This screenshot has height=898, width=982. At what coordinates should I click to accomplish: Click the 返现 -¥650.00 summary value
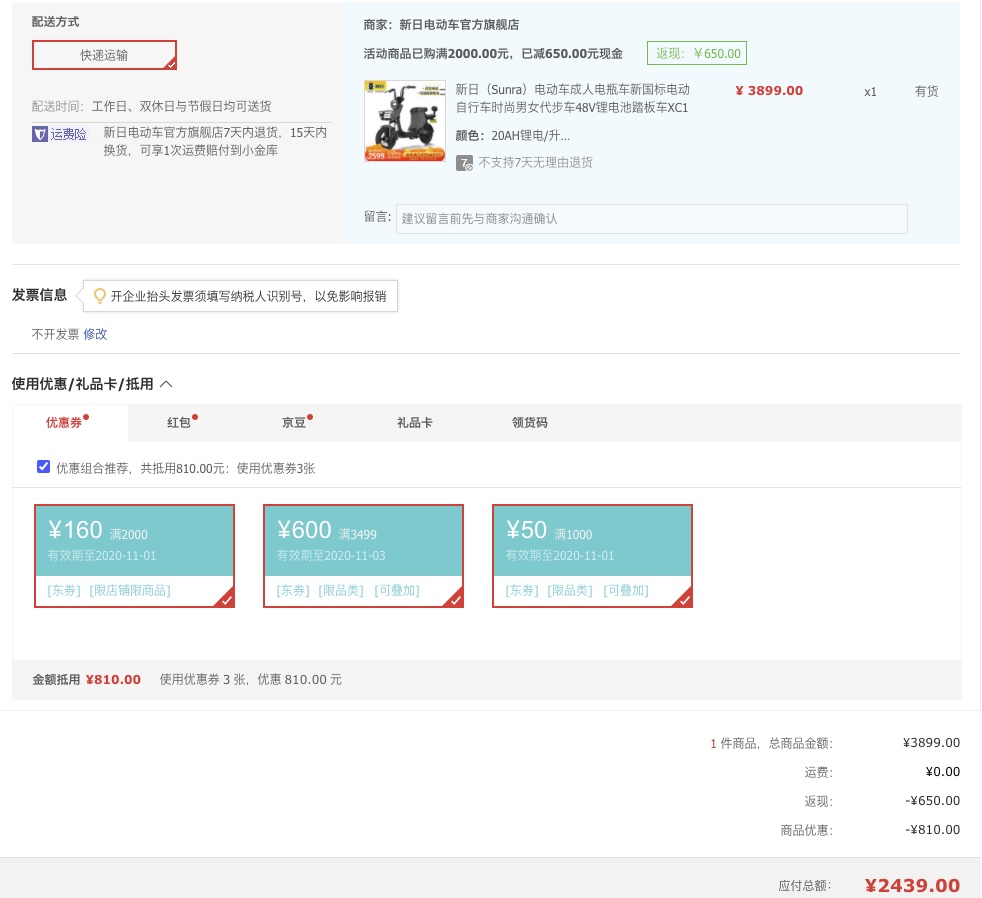pos(933,801)
